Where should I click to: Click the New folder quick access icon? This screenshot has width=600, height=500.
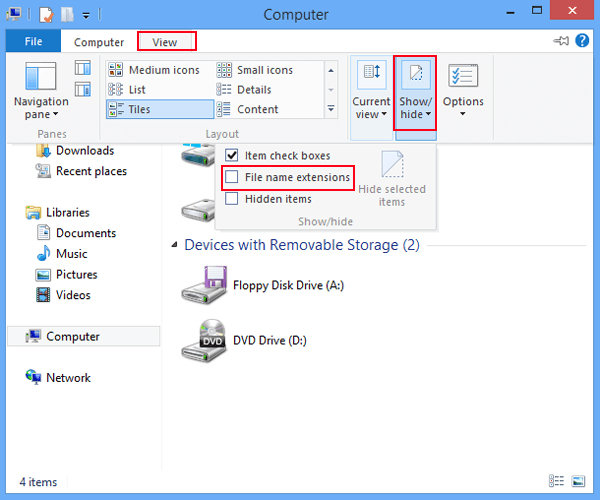coord(67,15)
